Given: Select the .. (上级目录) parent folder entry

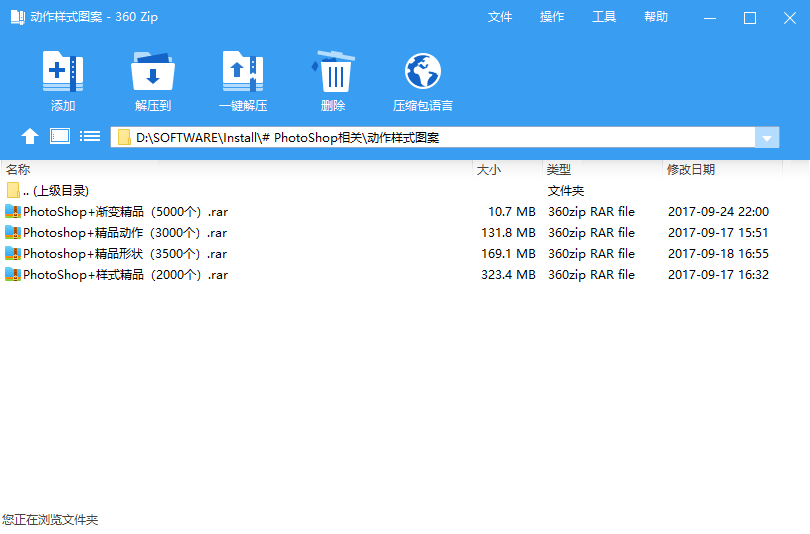Looking at the screenshot, I should tap(55, 191).
